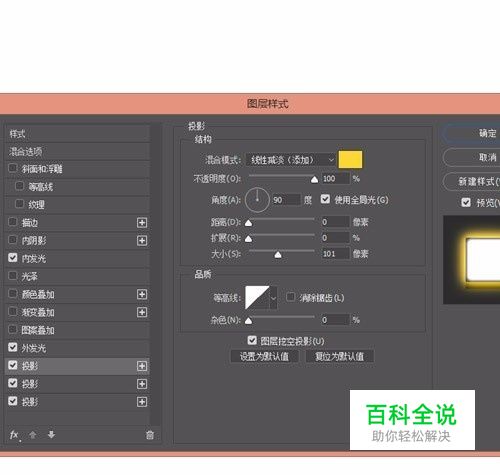Expand the 等高线 contour picker arrow
The width and height of the screenshot is (500, 475).
(273, 298)
